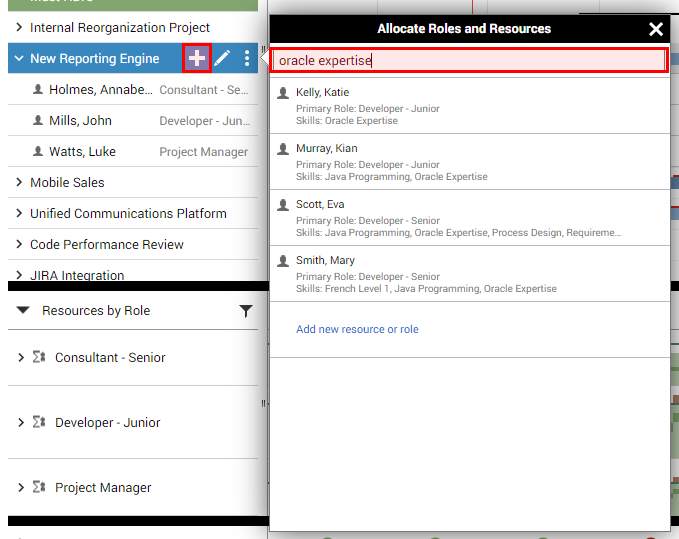Click the filter funnel icon in Resources by Role
Screen dimensions: 679x539
coord(246,311)
